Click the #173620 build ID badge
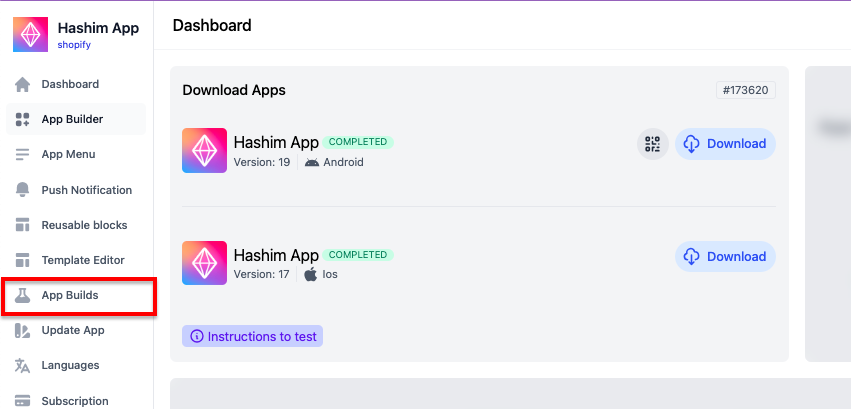 coord(746,90)
